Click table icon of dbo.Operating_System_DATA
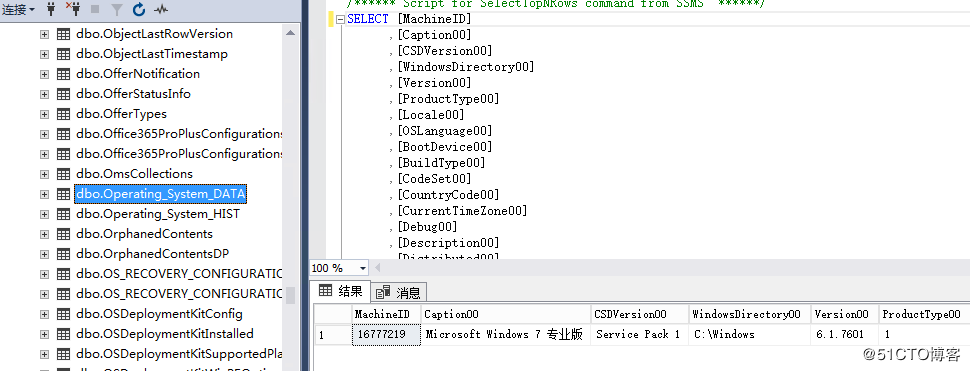This screenshot has width=970, height=371. (x=63, y=194)
